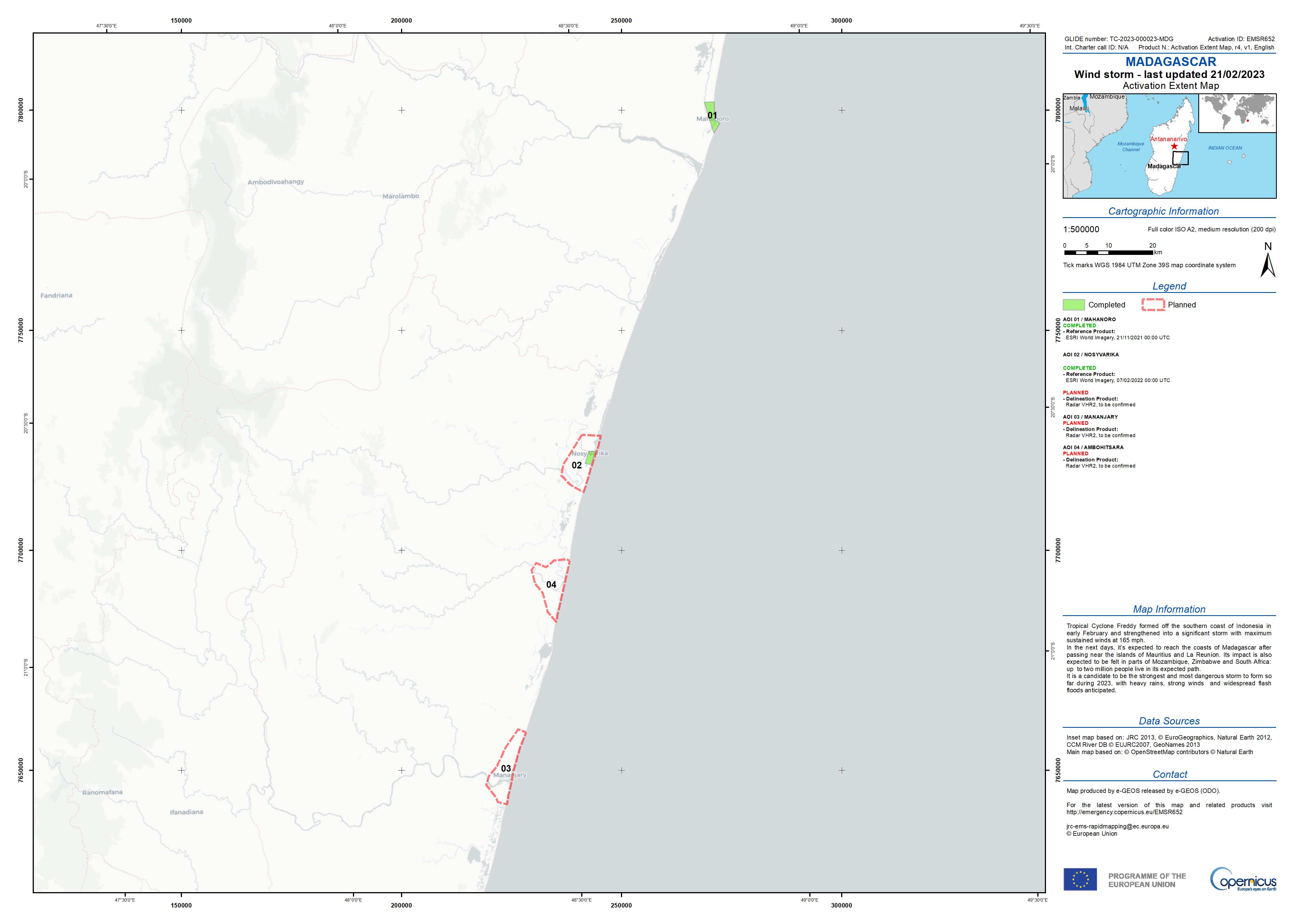The width and height of the screenshot is (1307, 924).
Task: Click the jrc-ems-rapidmapping email address
Action: 1118,826
